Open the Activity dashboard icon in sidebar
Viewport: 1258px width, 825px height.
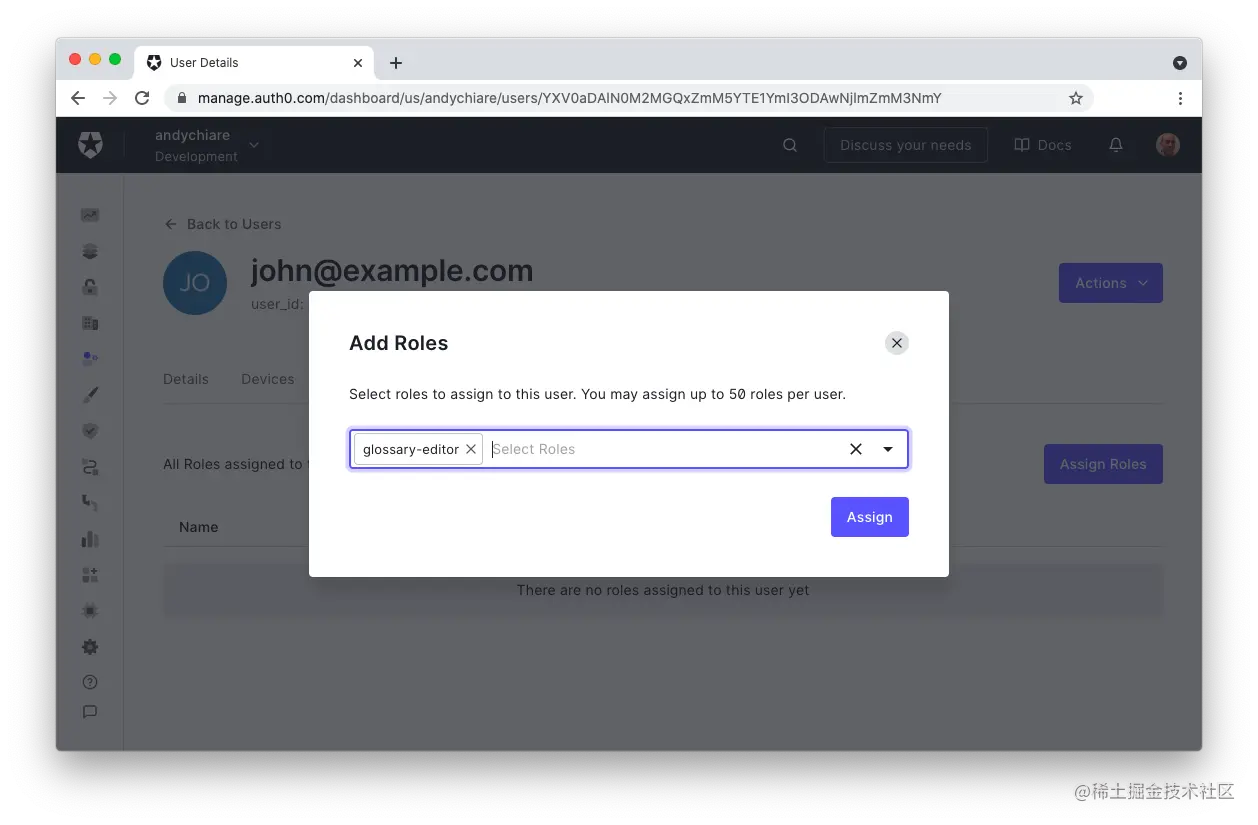[90, 215]
